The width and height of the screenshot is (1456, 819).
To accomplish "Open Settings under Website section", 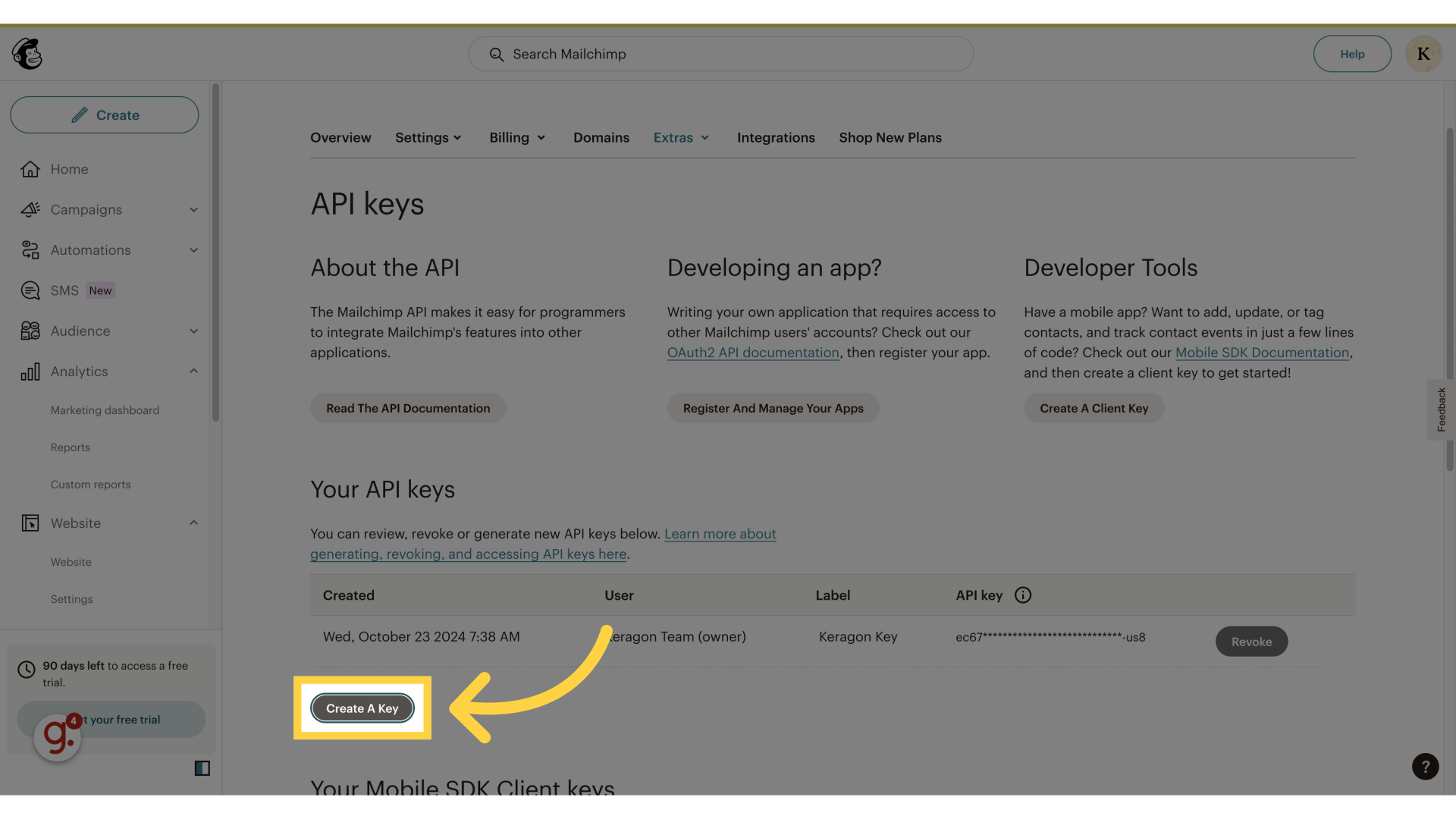I will [72, 599].
